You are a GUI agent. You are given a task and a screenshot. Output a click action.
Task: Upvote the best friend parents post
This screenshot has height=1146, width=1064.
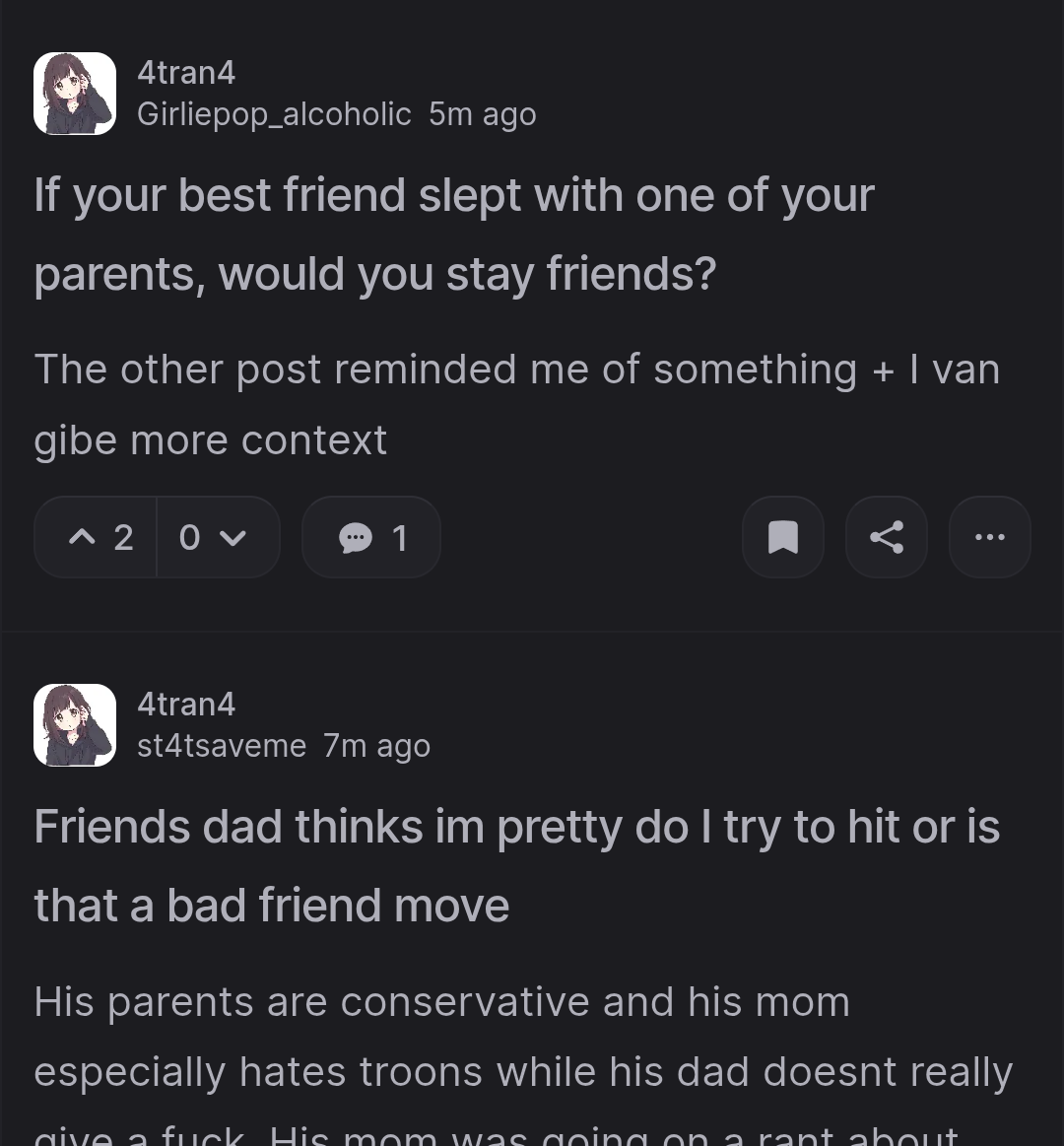[83, 537]
